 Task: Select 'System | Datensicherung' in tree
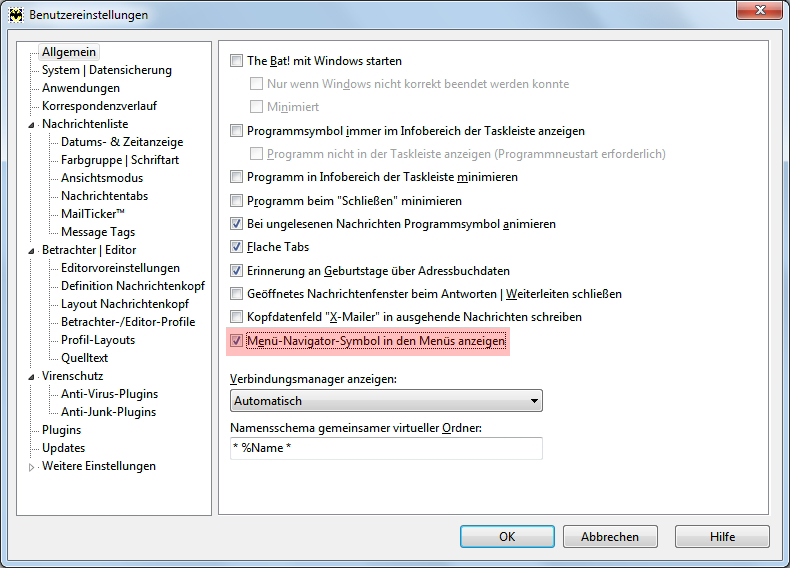click(107, 70)
